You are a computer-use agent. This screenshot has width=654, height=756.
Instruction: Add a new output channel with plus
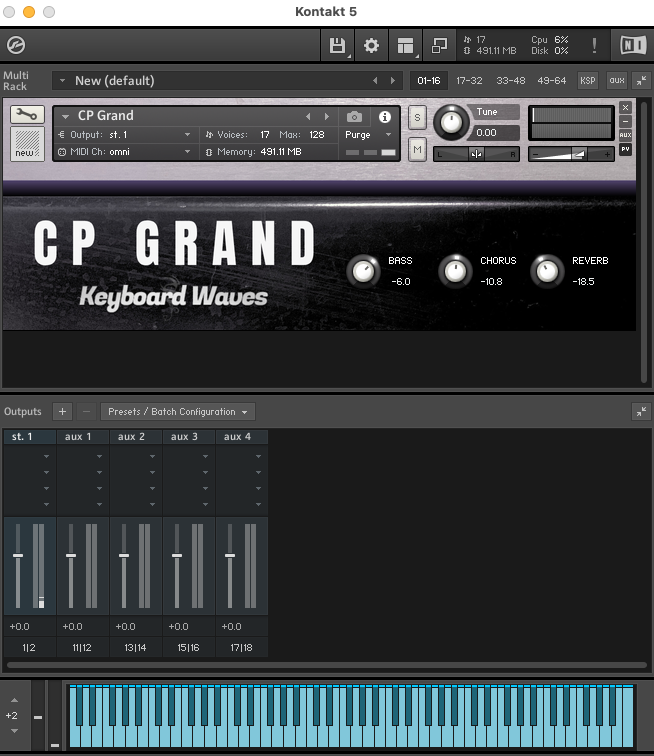pyautogui.click(x=62, y=411)
